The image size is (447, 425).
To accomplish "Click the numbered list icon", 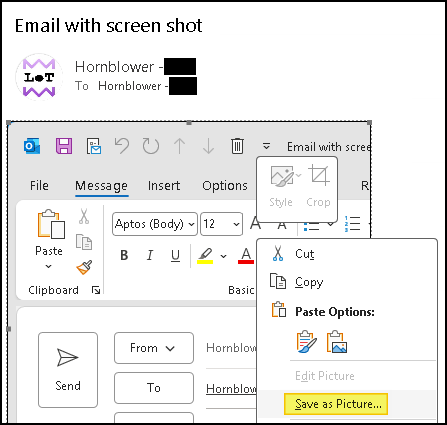I will 352,224.
